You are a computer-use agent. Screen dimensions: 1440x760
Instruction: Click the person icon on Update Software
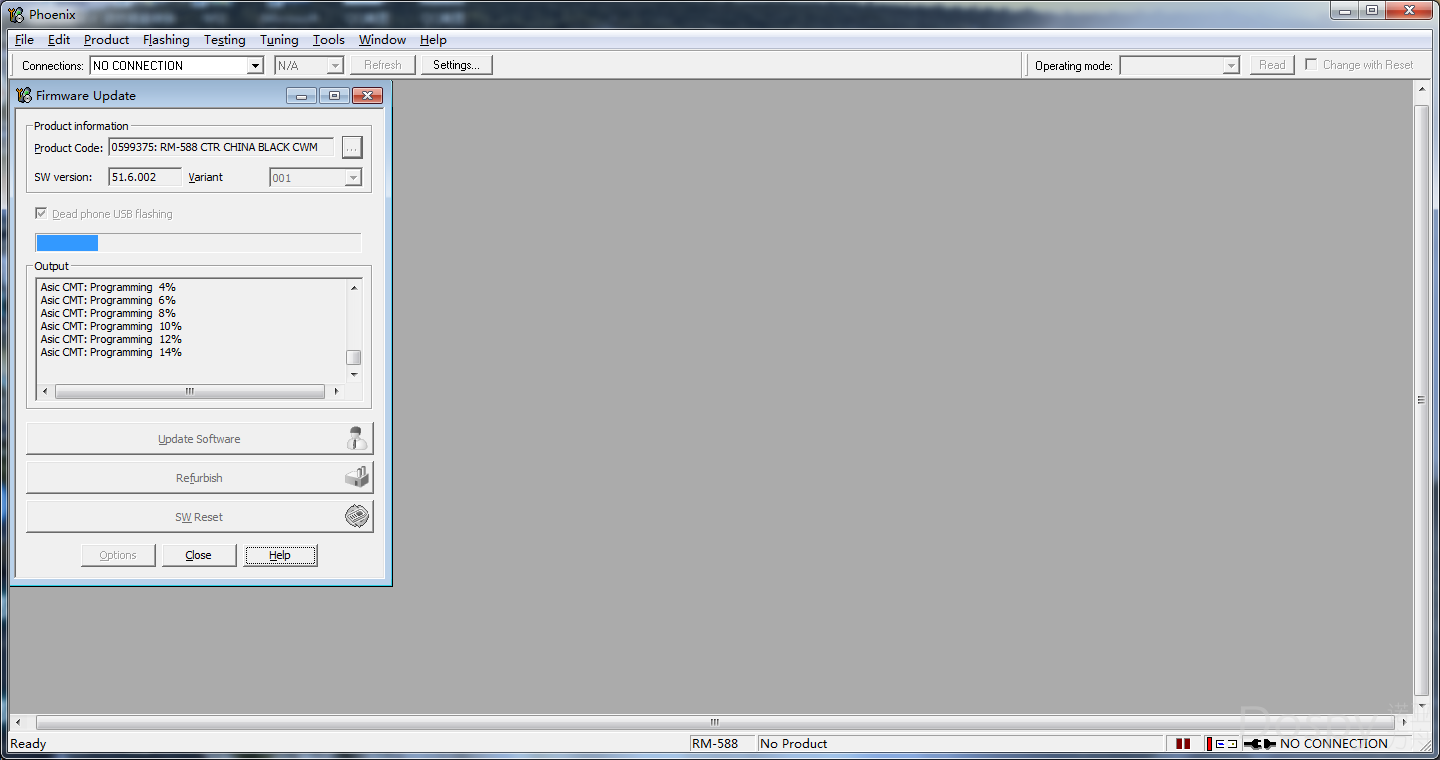(356, 438)
